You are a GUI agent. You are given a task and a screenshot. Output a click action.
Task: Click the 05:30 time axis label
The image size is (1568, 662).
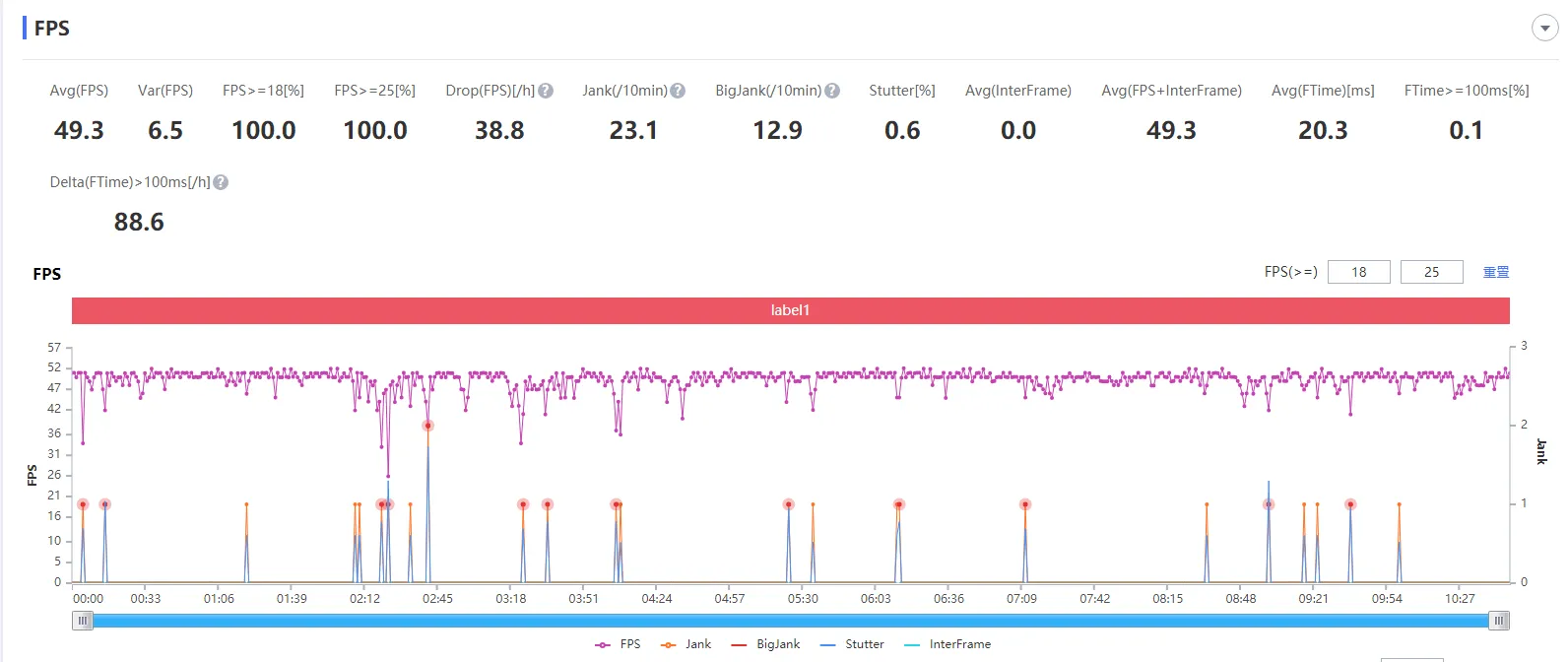pyautogui.click(x=803, y=599)
